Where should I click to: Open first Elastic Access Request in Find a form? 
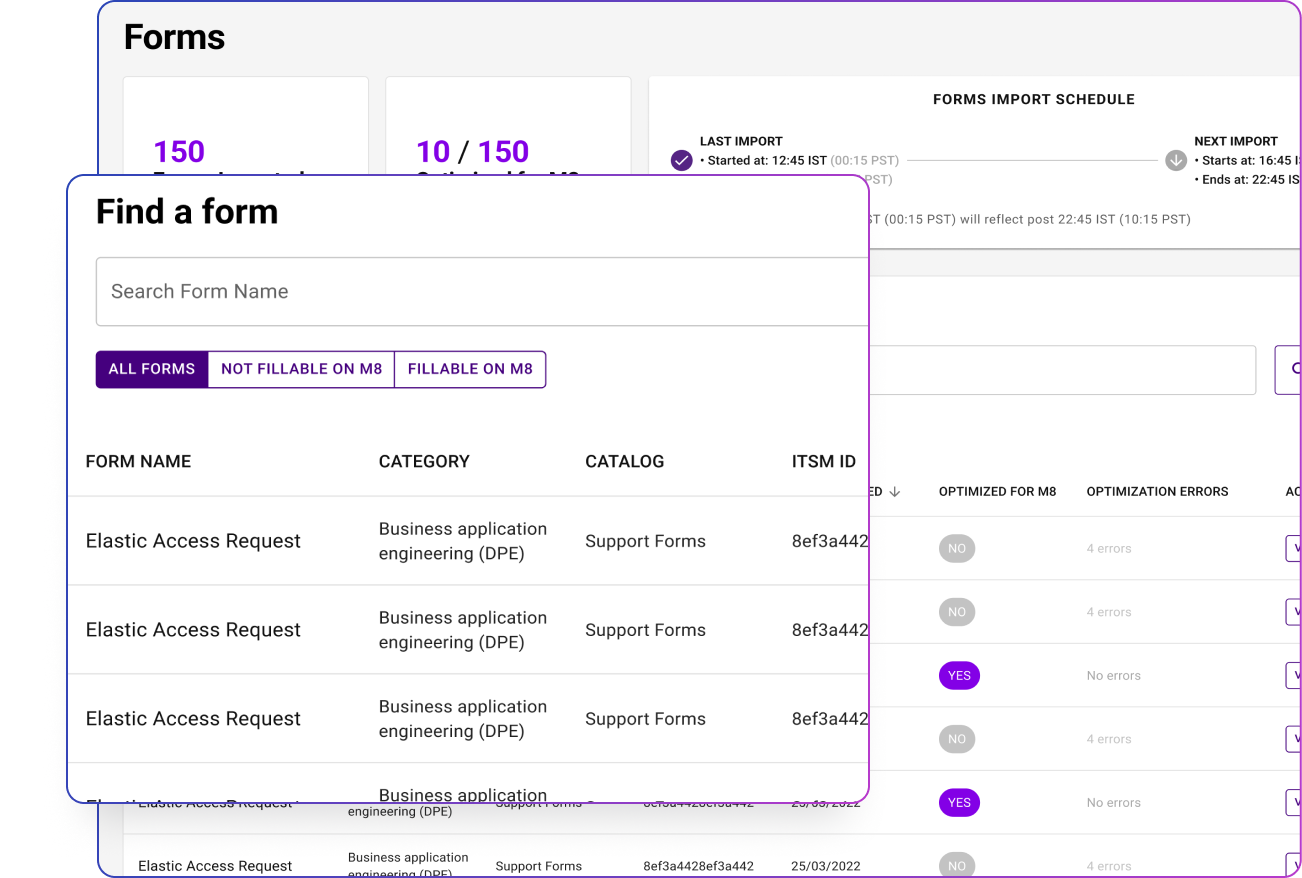click(193, 541)
